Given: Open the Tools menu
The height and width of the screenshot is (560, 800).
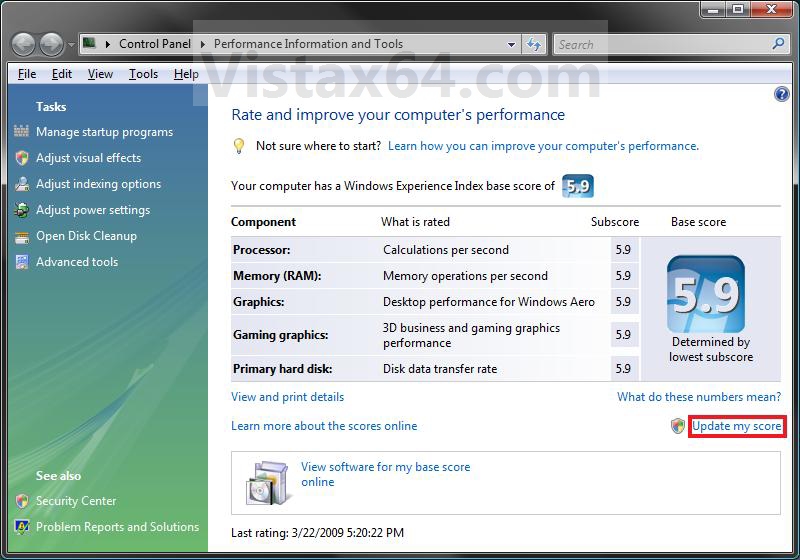Looking at the screenshot, I should tap(143, 74).
